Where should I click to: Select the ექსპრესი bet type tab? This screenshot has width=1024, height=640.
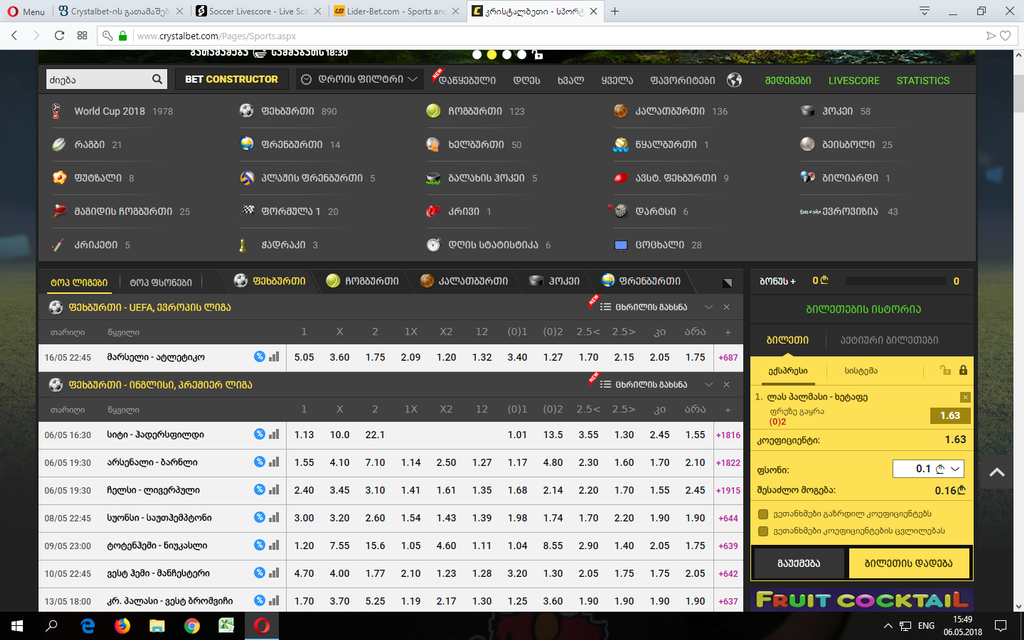pyautogui.click(x=788, y=370)
